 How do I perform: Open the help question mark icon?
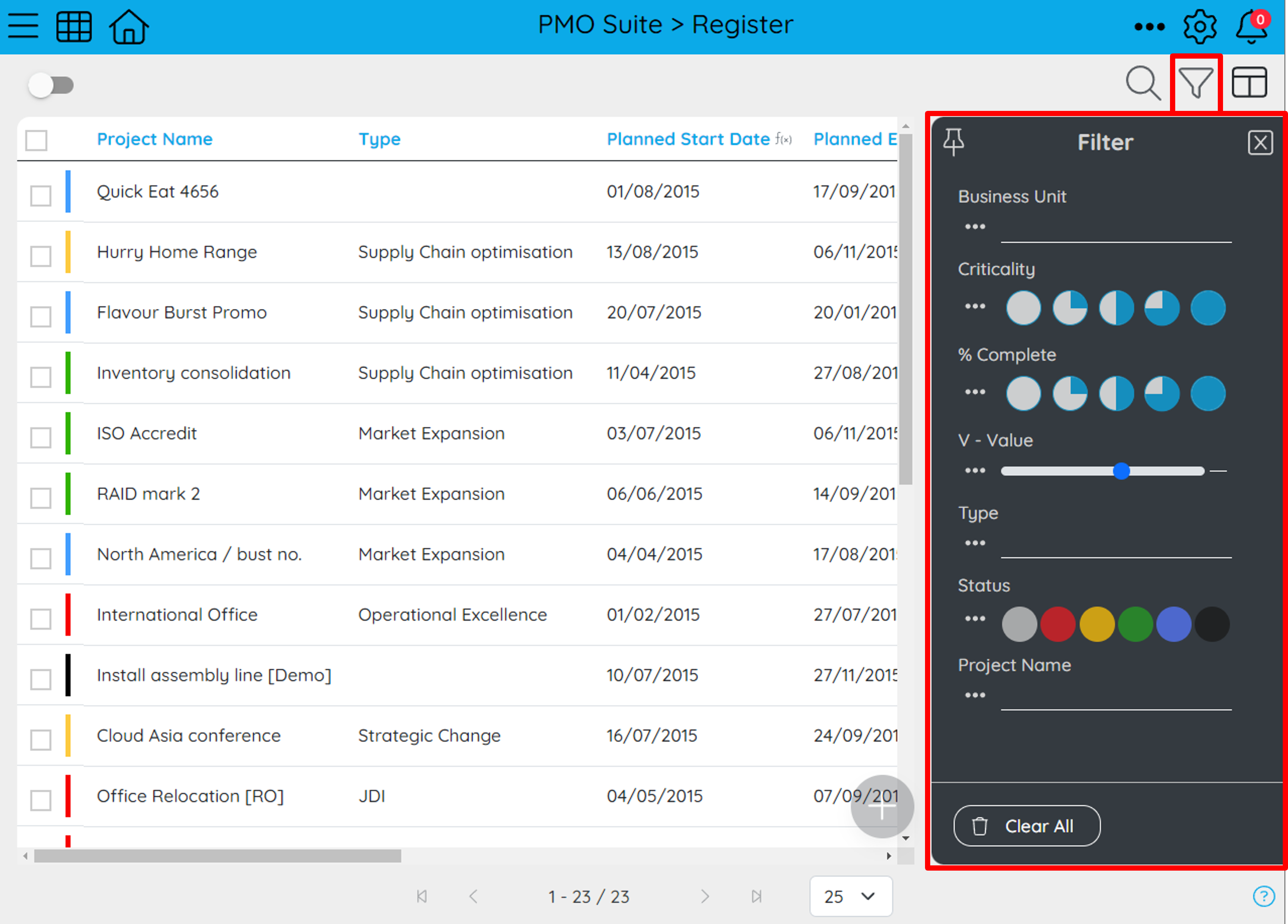pyautogui.click(x=1263, y=896)
